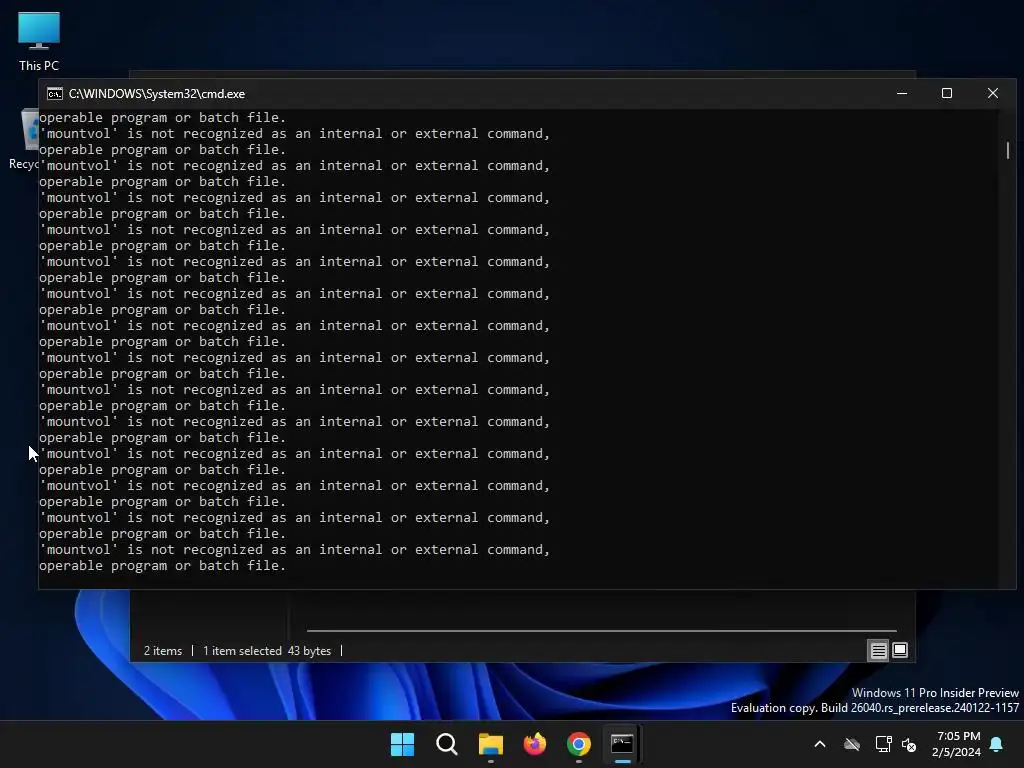This screenshot has width=1024, height=768.
Task: Click the C:\WINDOWS\System32\cmd.exe title text
Action: click(x=157, y=94)
